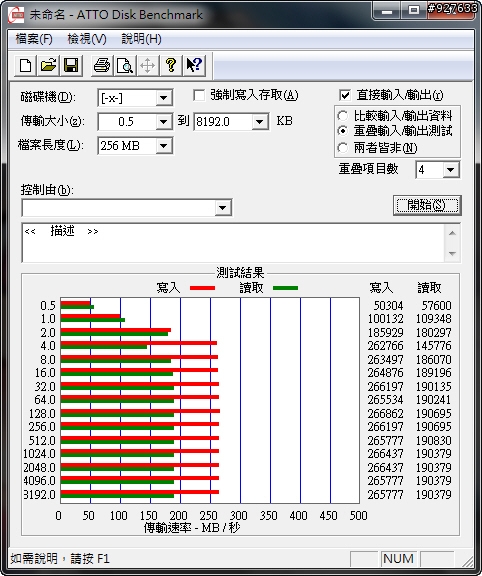Viewport: 482px width, 576px height.
Task: Click the red write bar for 128.0
Action: (140, 411)
